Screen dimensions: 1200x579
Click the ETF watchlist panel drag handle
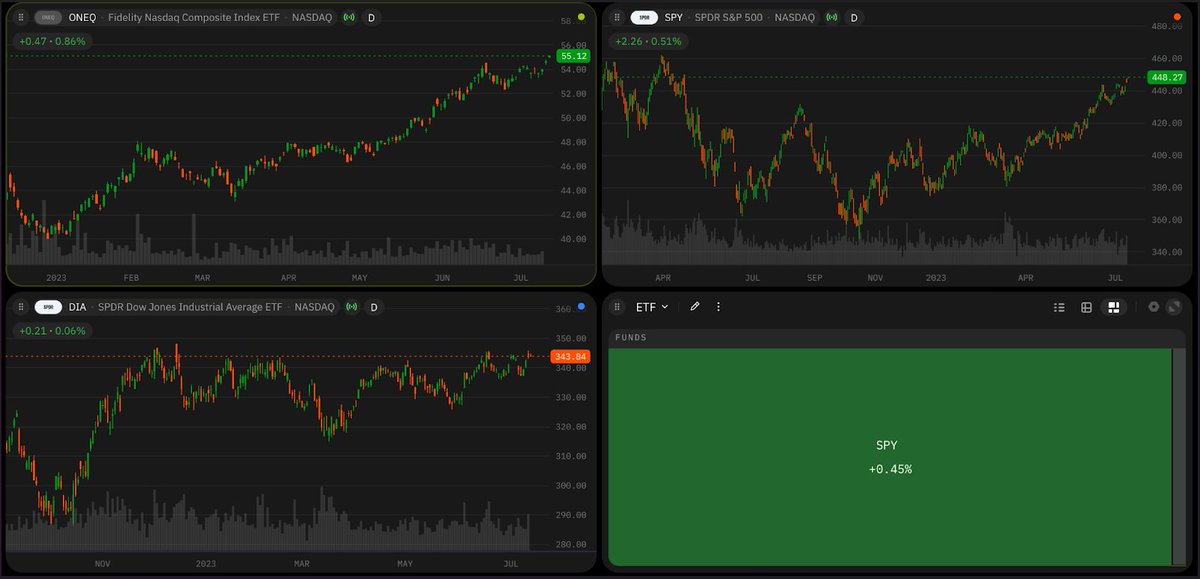[x=617, y=307]
